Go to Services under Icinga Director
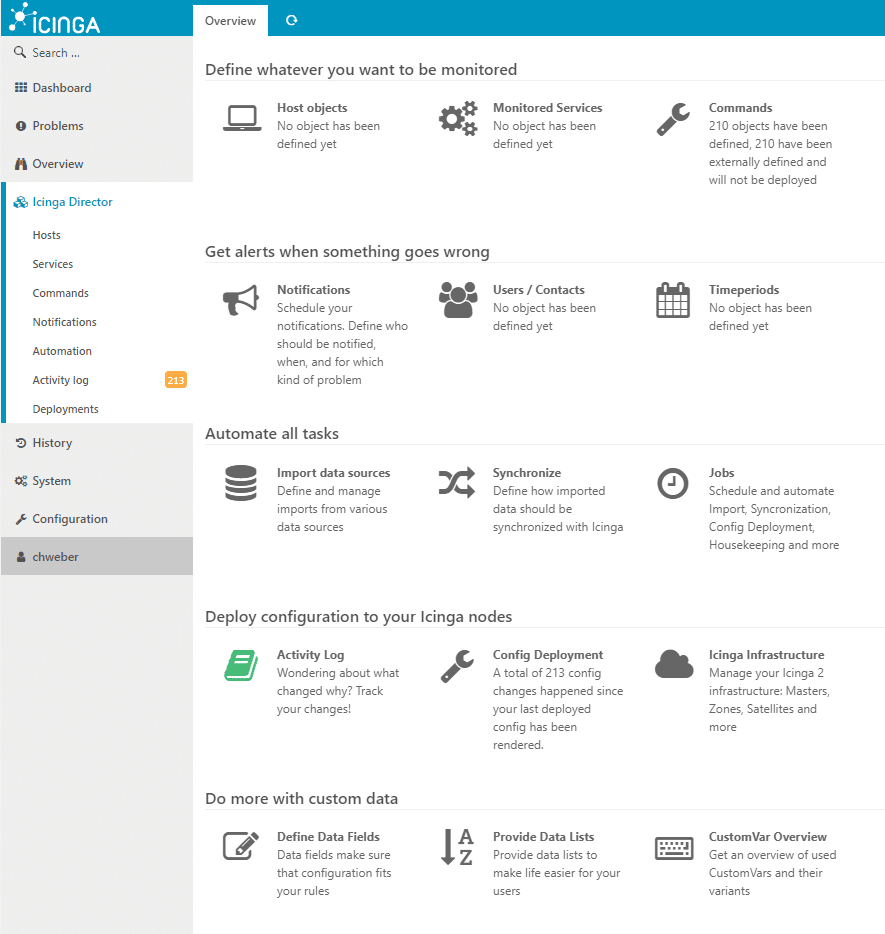The height and width of the screenshot is (934, 885). click(53, 264)
